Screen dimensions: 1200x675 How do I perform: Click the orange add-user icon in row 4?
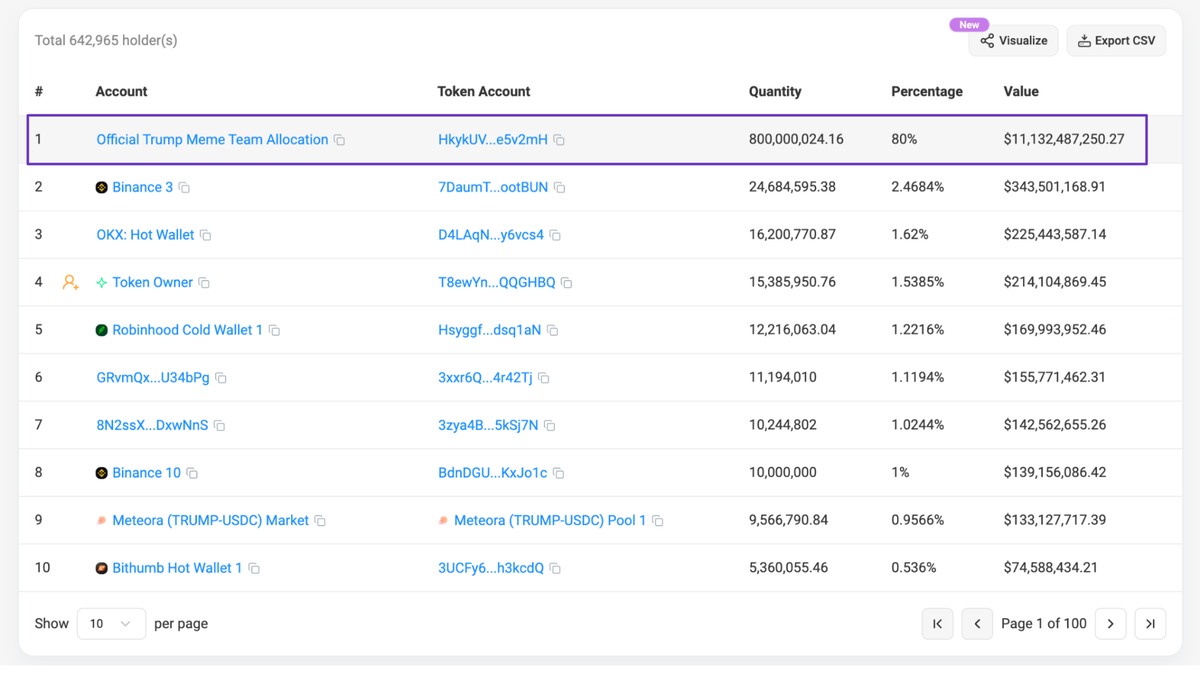coord(70,283)
